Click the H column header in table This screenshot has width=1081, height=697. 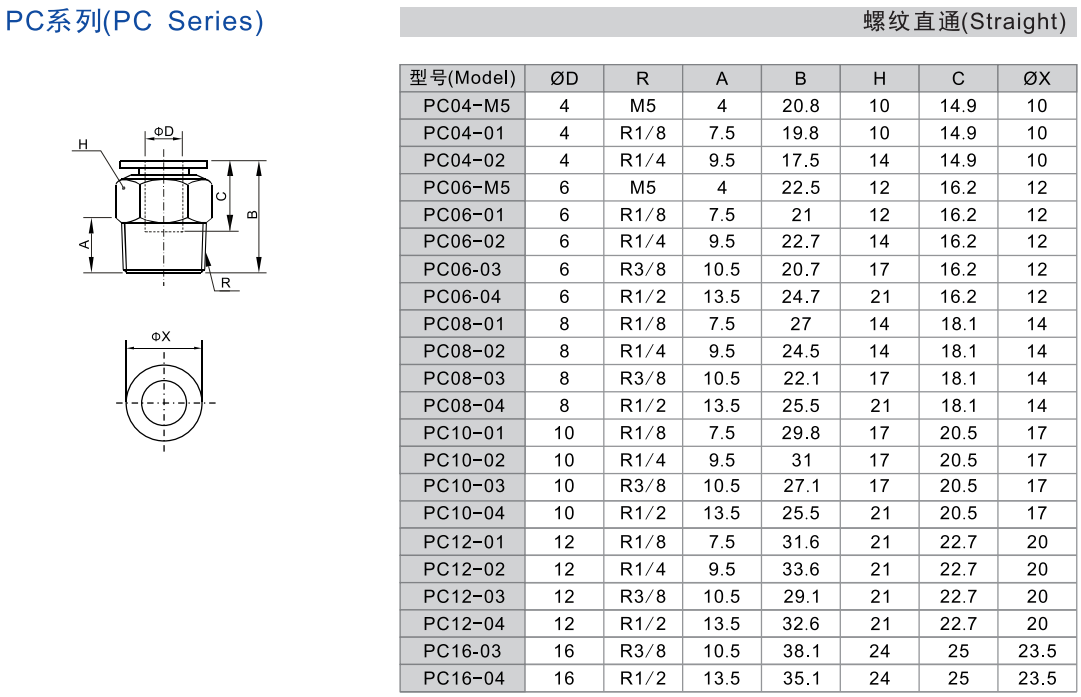tap(879, 79)
